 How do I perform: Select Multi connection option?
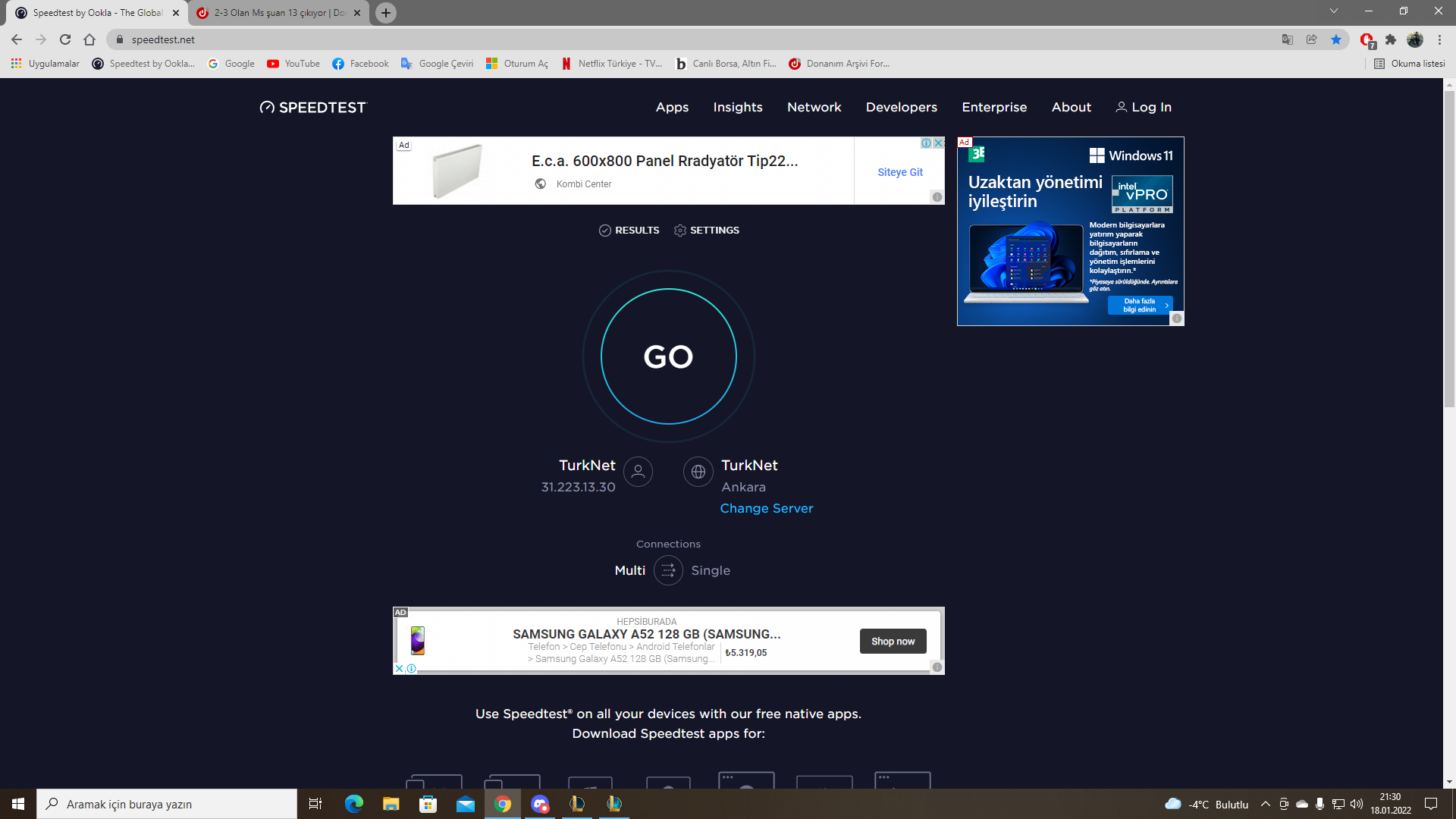coord(629,570)
